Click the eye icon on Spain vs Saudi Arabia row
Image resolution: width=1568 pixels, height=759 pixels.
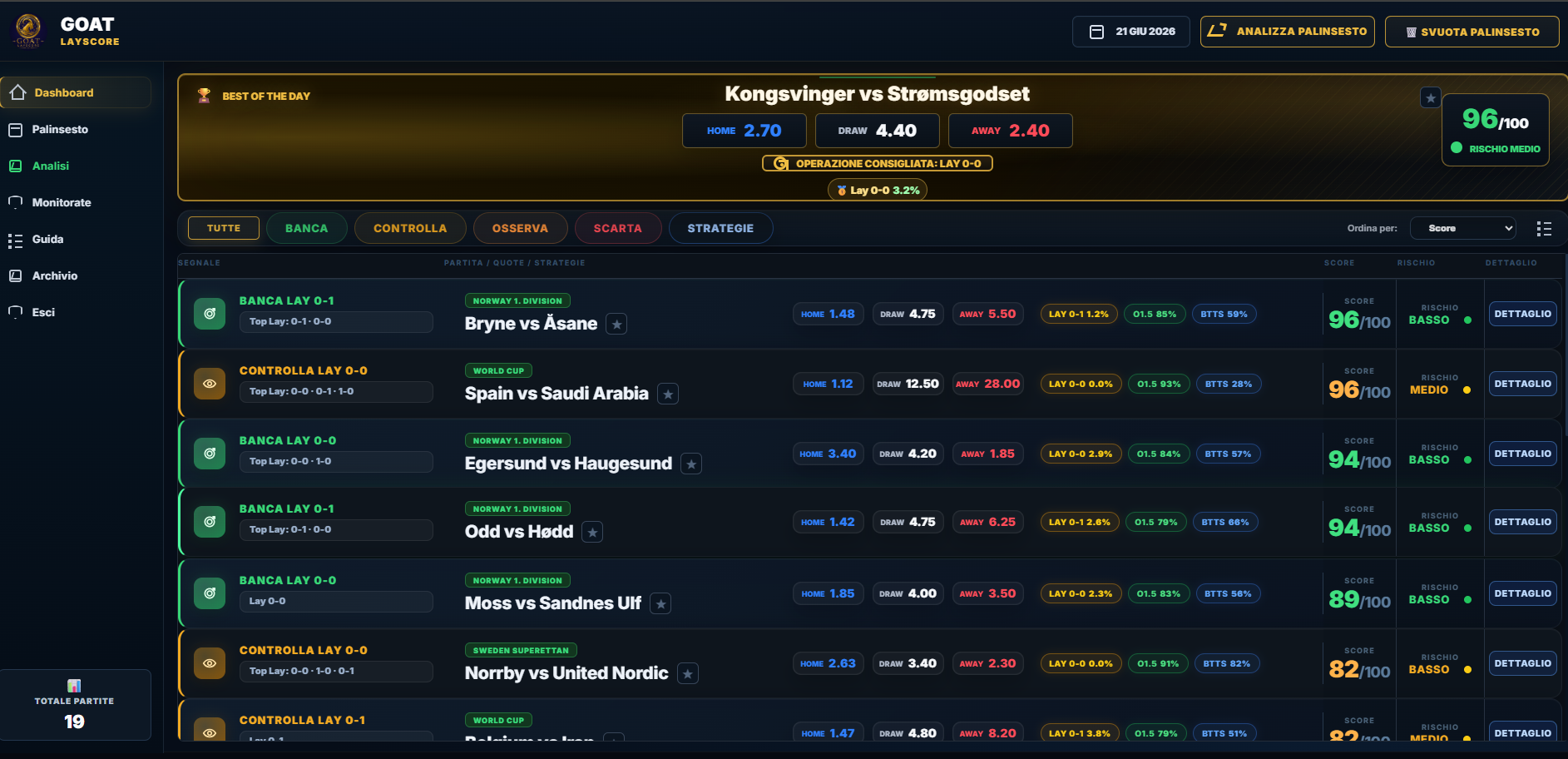point(210,384)
